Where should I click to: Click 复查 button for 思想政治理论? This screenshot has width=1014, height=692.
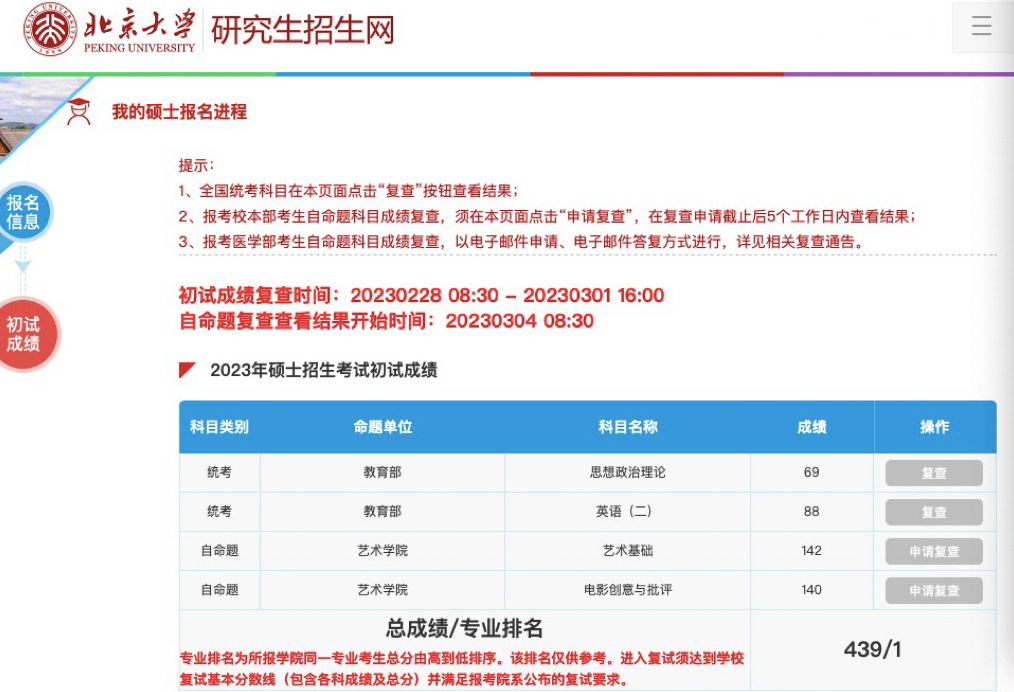(934, 473)
